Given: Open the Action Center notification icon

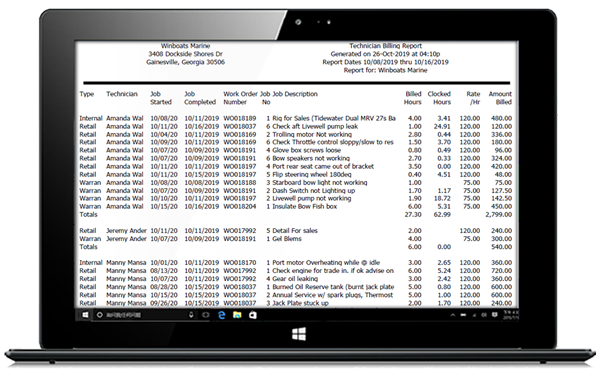Looking at the screenshot, I should pos(495,315).
